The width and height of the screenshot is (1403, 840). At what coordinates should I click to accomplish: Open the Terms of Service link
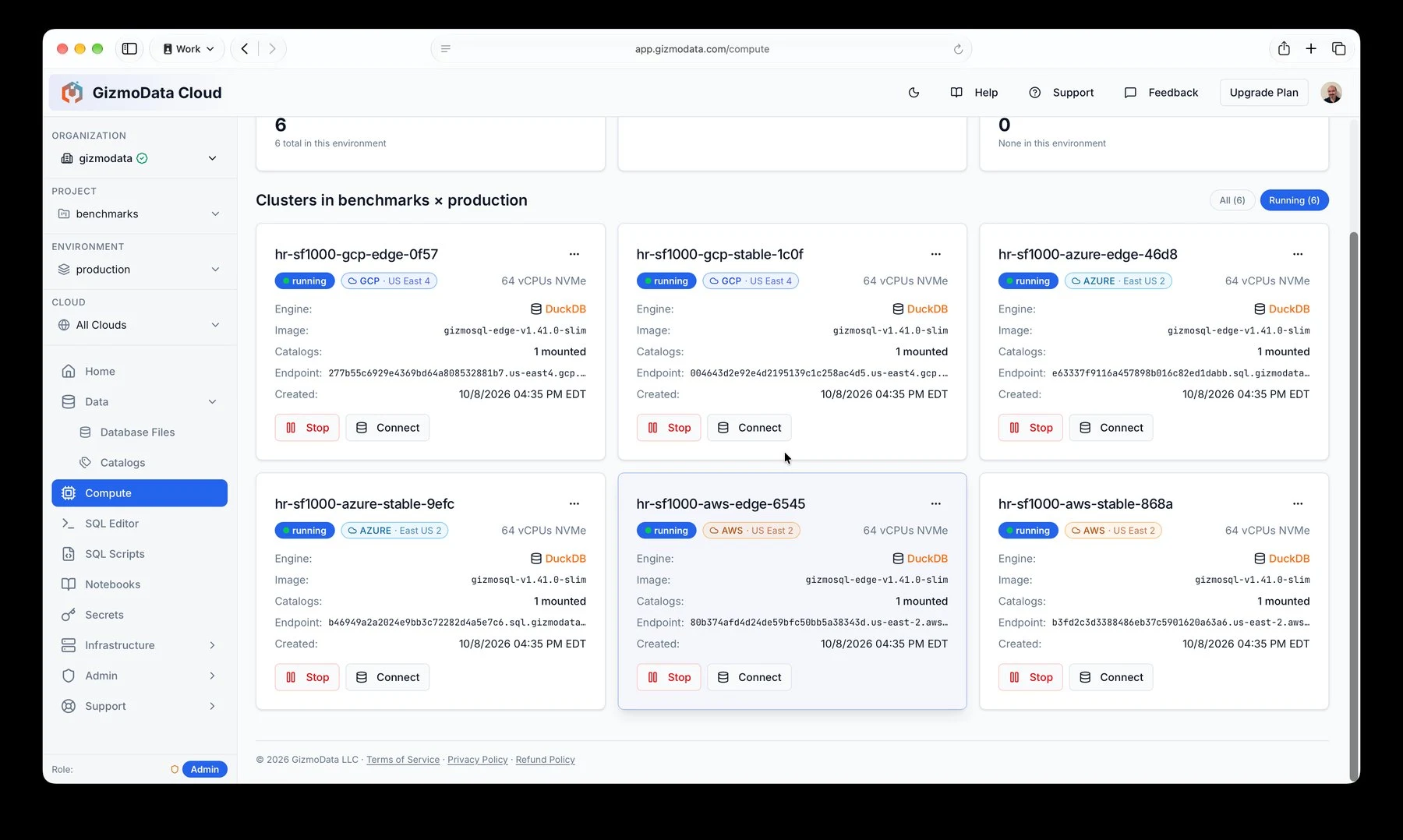click(x=403, y=760)
